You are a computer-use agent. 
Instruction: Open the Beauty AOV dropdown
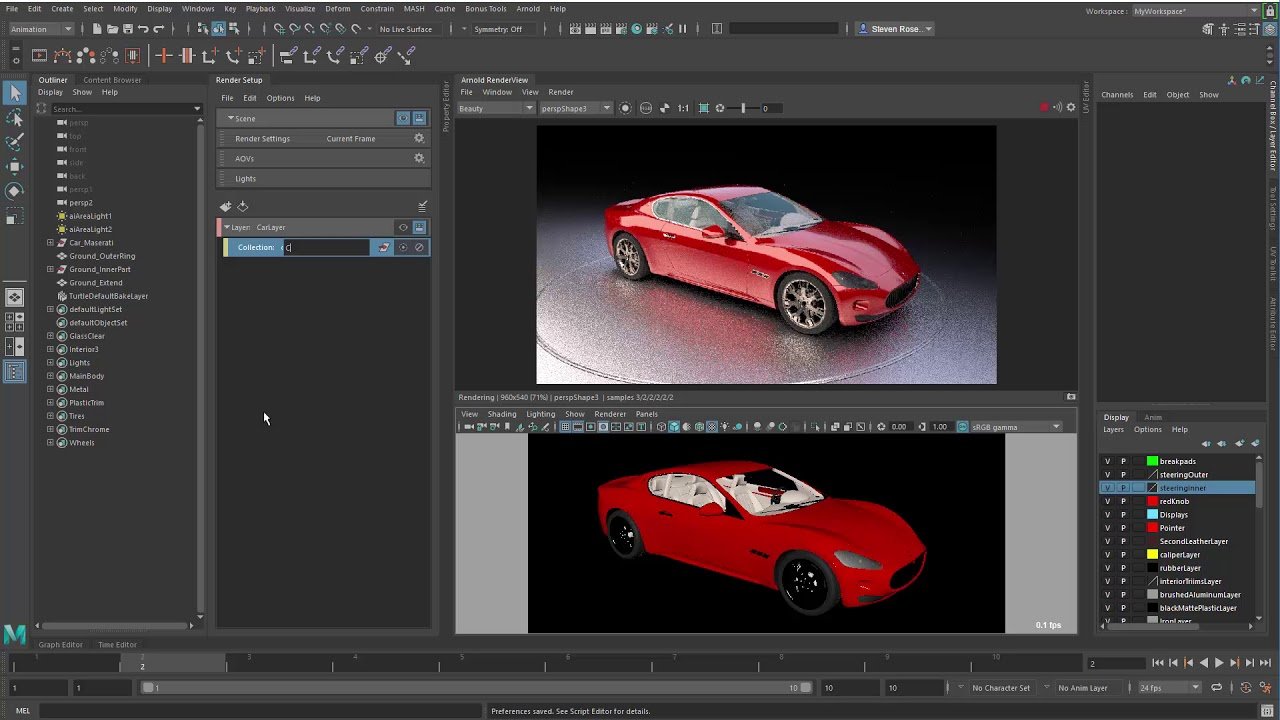[496, 108]
